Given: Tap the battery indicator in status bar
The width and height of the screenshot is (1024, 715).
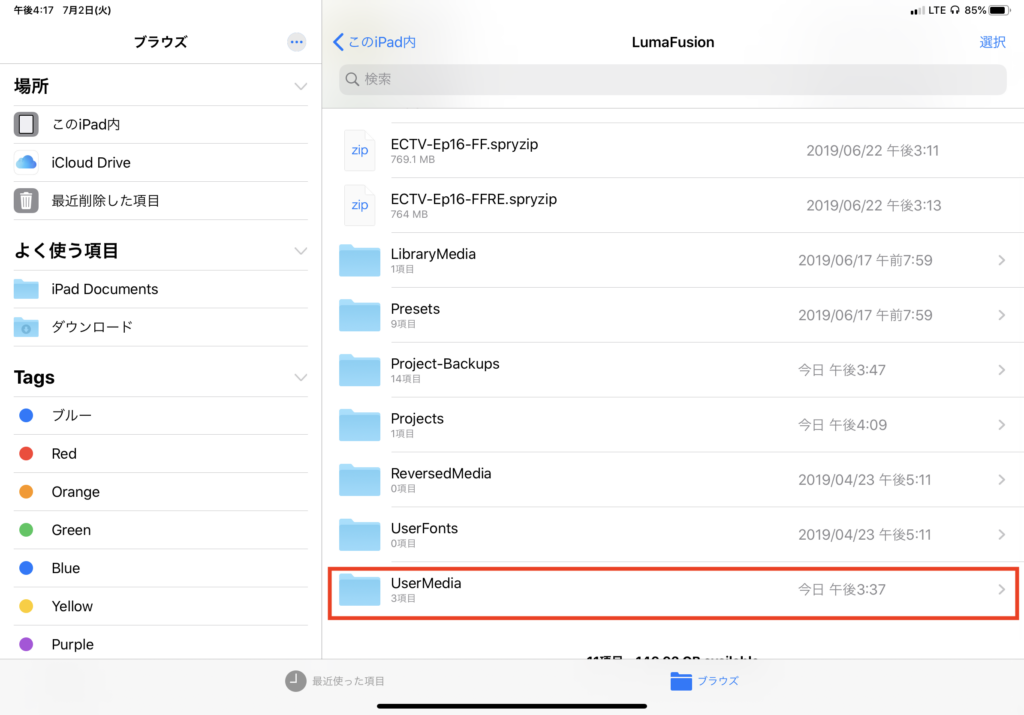Looking at the screenshot, I should pyautogui.click(x=999, y=10).
